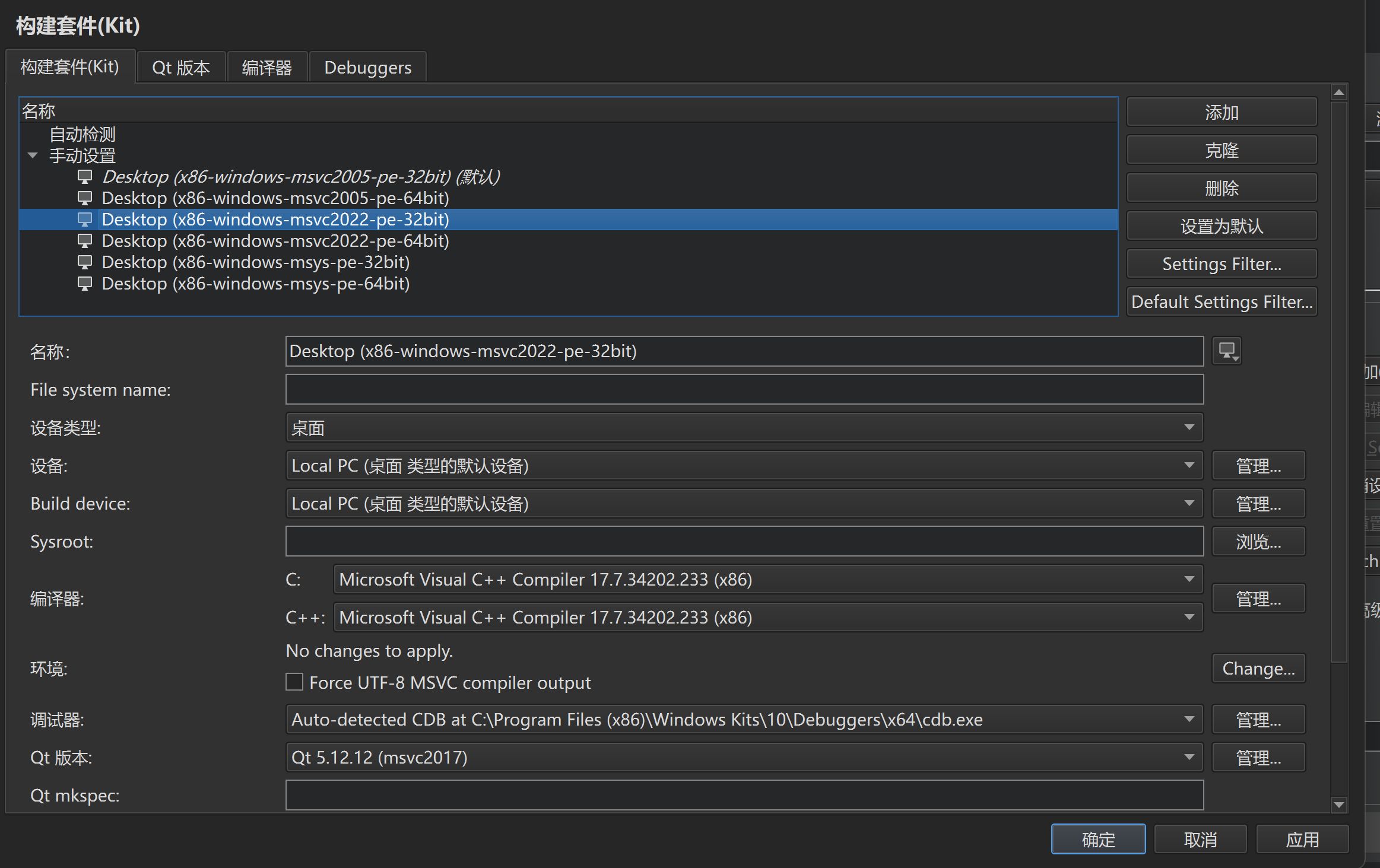
Task: Click monitor icon of msys-pe-32bit kit
Action: pos(85,262)
